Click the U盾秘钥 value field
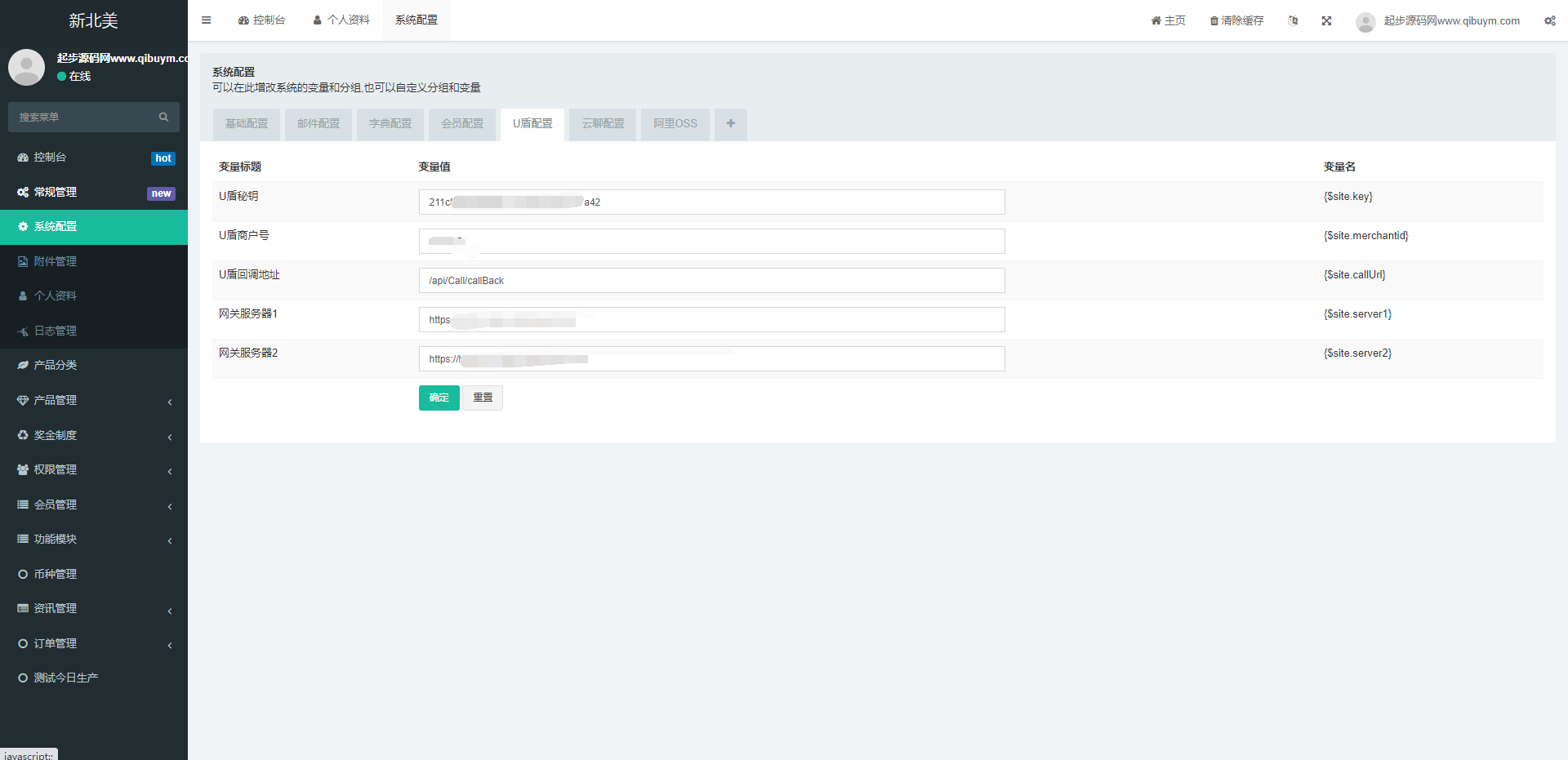This screenshot has width=1568, height=760. coord(711,202)
